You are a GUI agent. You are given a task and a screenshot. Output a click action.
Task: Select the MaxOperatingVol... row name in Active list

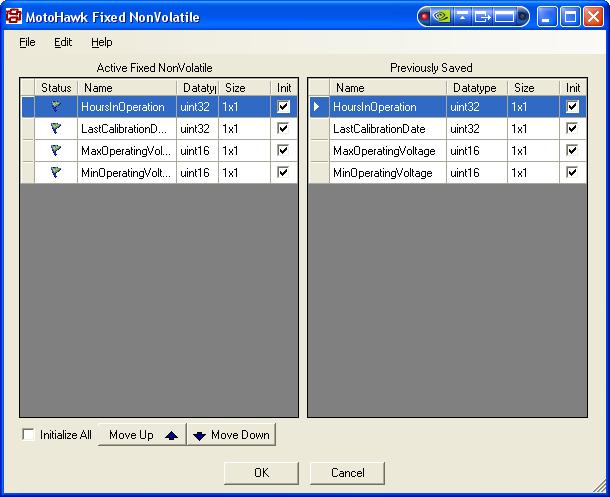coord(126,151)
